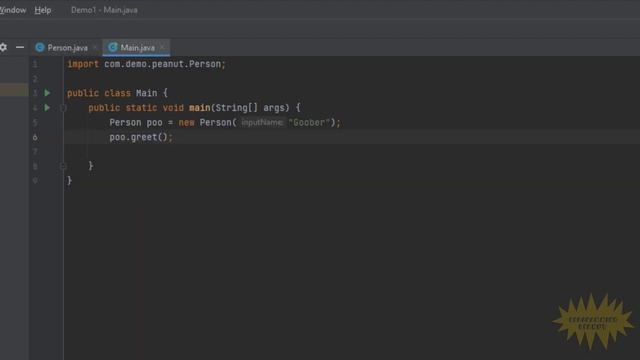Screen dimensions: 640x360
Task: Collapse the main method fold marker
Action: coord(63,108)
